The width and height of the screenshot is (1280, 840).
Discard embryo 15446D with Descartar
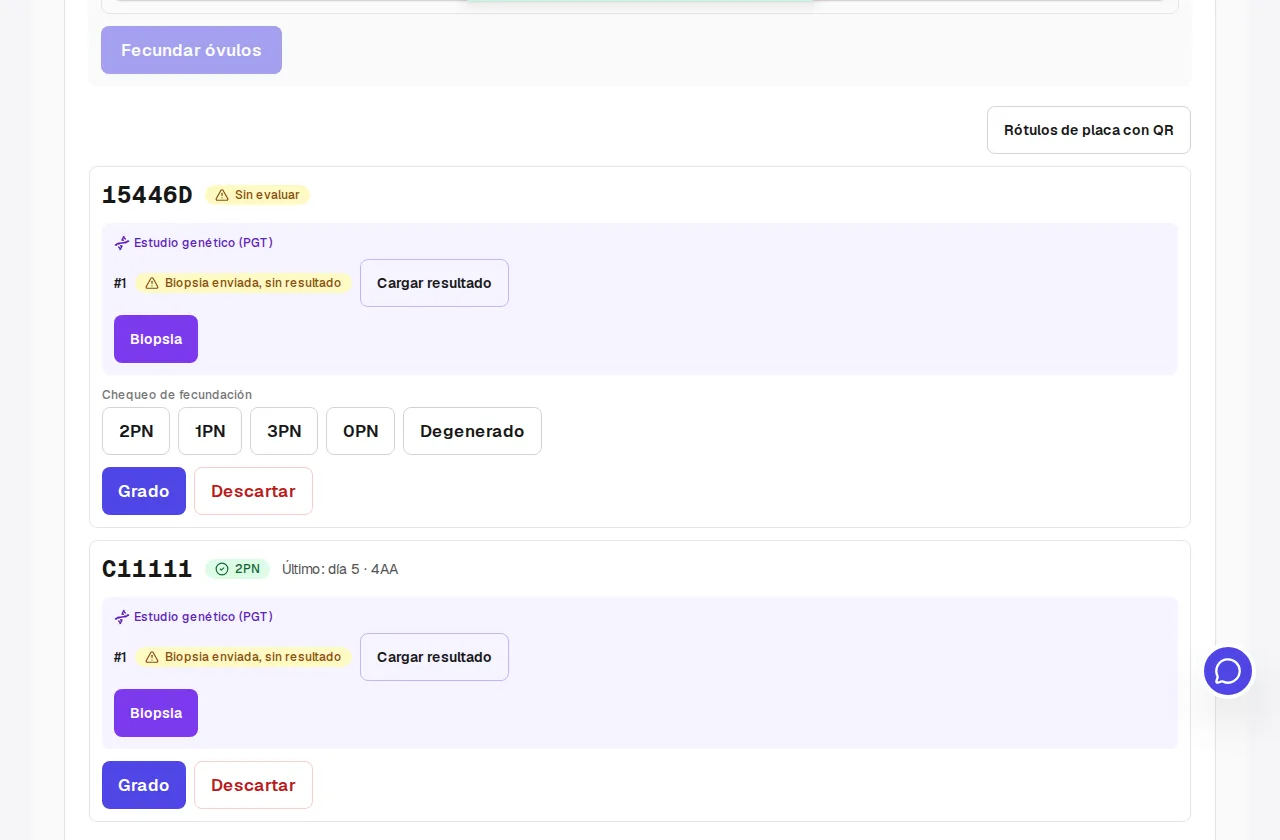(253, 491)
